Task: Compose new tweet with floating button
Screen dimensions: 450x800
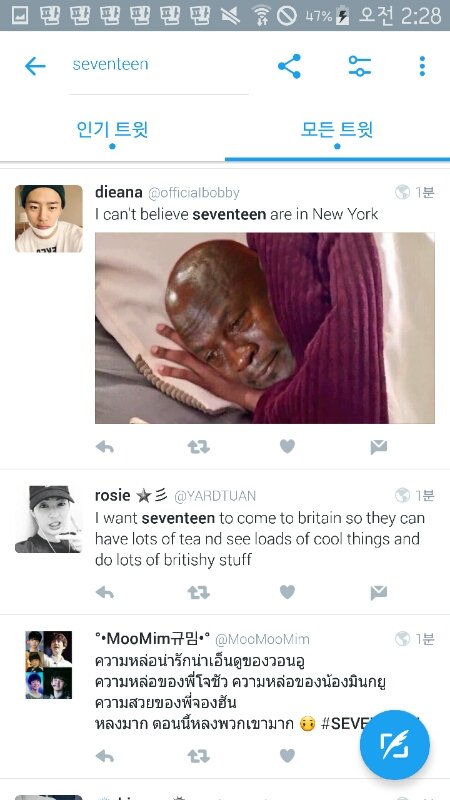Action: (x=394, y=745)
